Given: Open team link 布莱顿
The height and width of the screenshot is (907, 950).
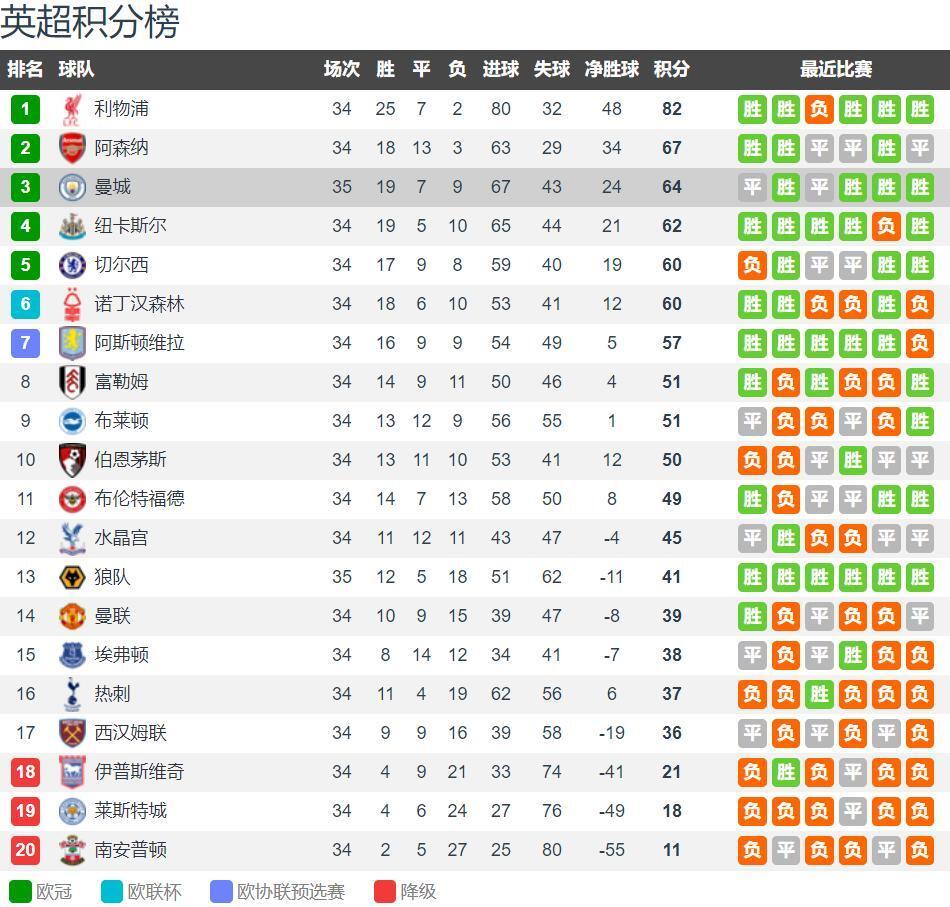Looking at the screenshot, I should (x=121, y=421).
